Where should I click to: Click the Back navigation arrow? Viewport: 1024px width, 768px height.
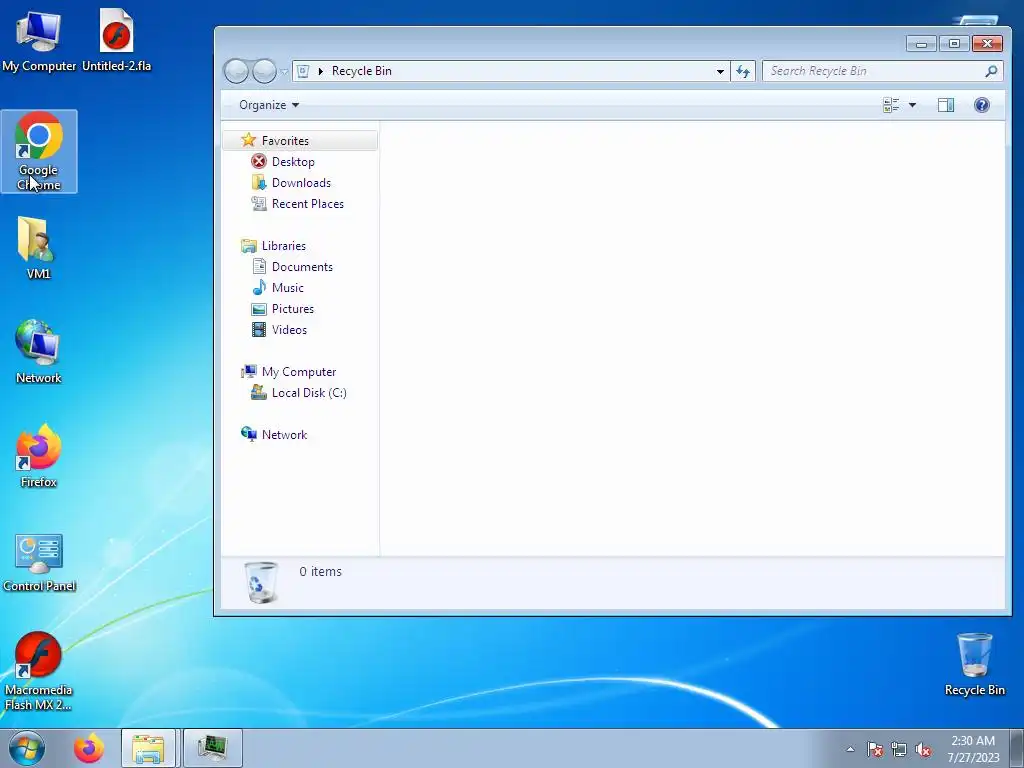tap(236, 71)
